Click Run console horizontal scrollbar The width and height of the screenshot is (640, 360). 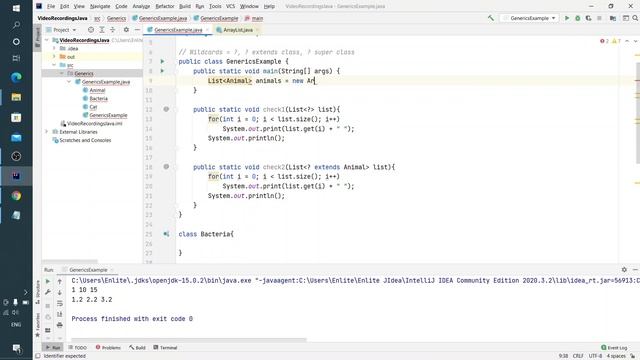pos(189,339)
